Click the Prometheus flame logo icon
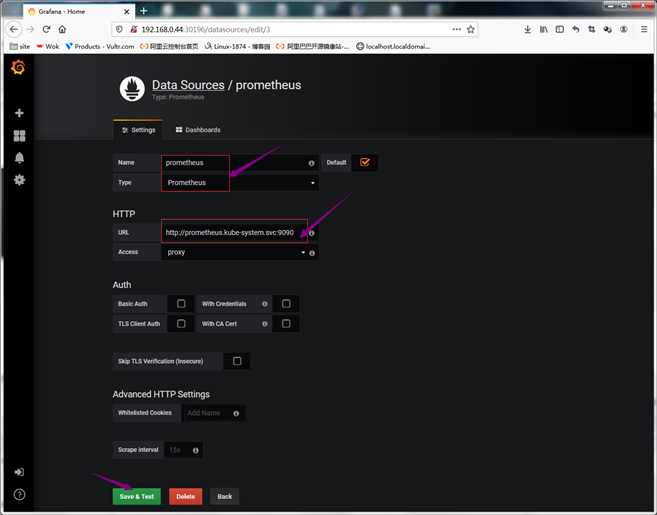Viewport: 657px width, 515px height. click(132, 89)
